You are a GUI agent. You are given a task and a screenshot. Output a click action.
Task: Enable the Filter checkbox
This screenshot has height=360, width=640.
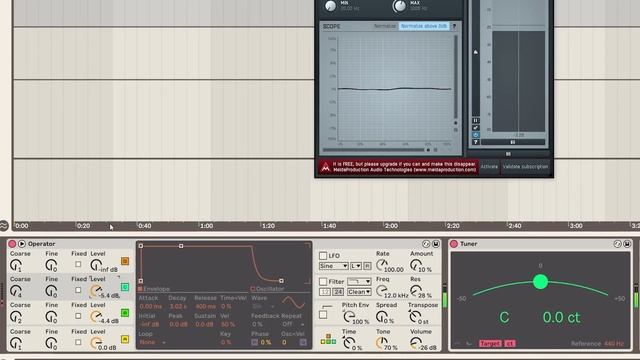323,282
